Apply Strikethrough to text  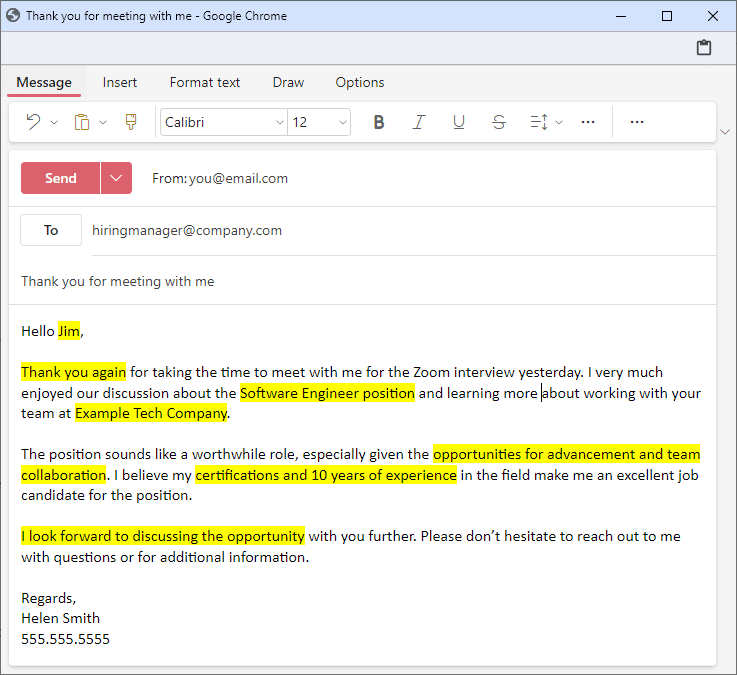[x=499, y=122]
